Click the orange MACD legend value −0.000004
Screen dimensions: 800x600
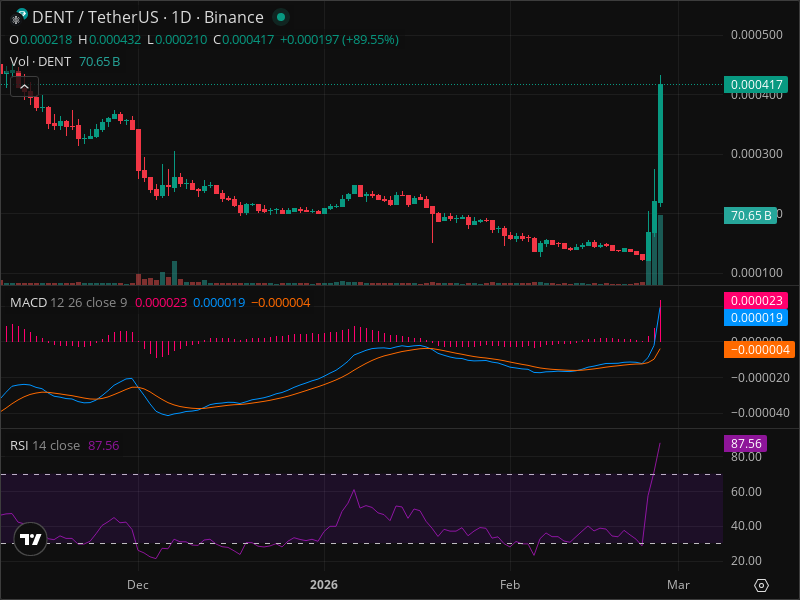coord(281,303)
